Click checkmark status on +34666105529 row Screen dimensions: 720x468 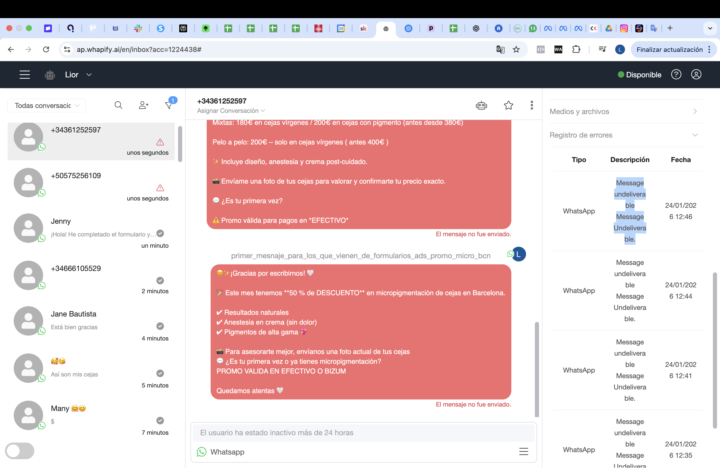click(x=160, y=280)
